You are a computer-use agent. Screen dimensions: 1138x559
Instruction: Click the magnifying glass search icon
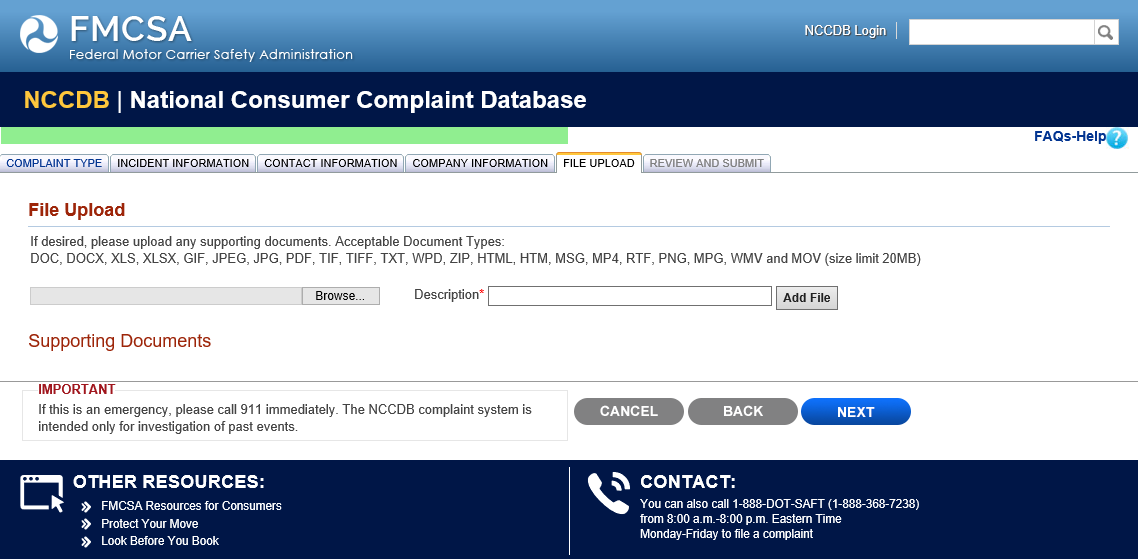tap(1105, 32)
